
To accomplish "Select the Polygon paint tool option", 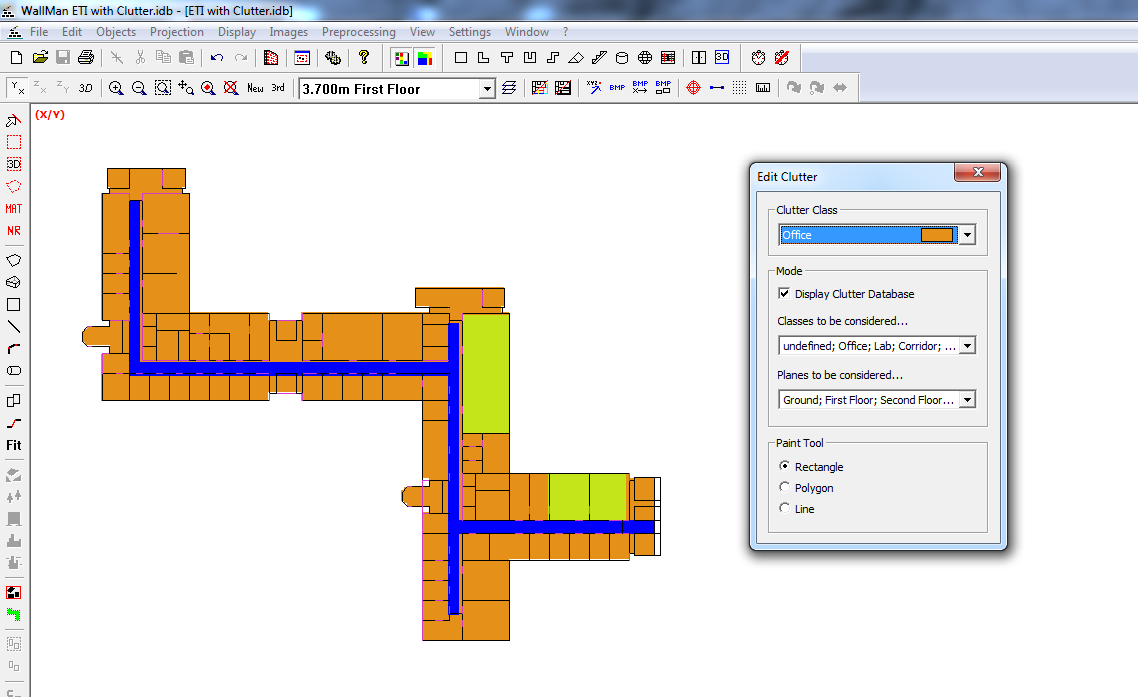I will point(785,488).
